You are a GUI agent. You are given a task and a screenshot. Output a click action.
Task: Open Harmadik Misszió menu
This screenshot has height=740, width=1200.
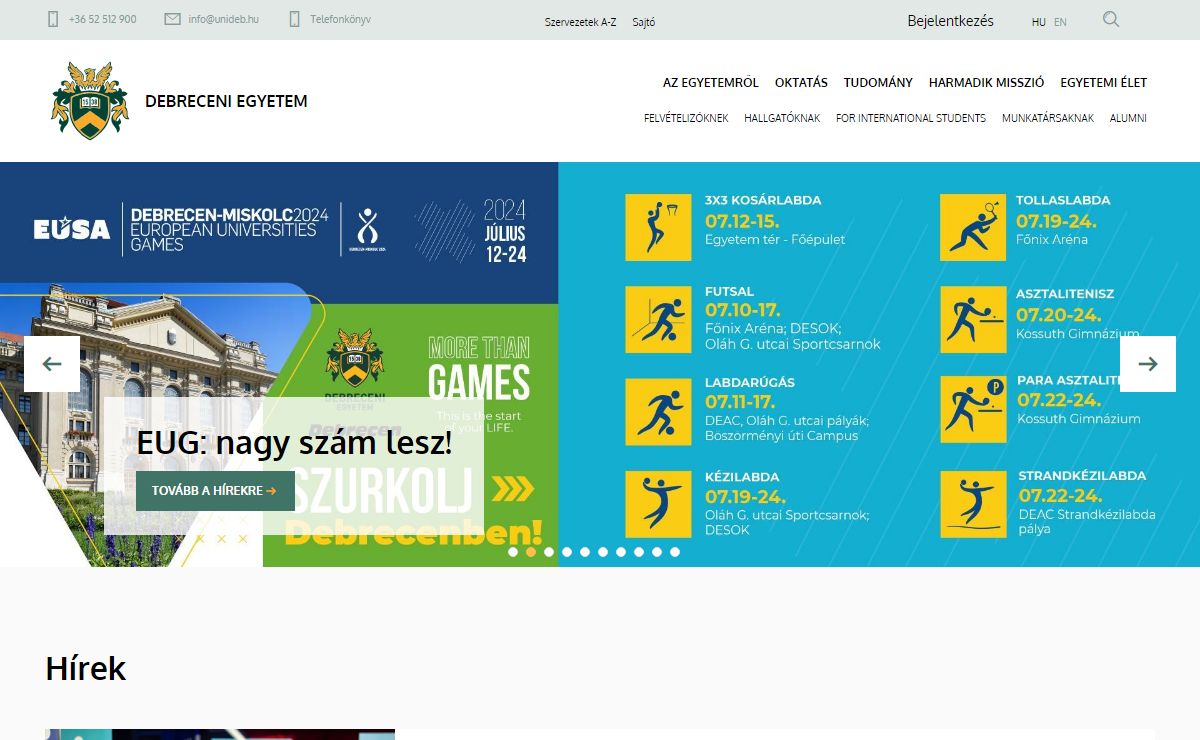986,83
